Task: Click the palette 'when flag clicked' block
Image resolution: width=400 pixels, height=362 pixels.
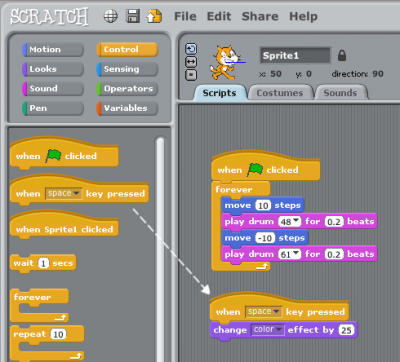Action: pyautogui.click(x=64, y=153)
